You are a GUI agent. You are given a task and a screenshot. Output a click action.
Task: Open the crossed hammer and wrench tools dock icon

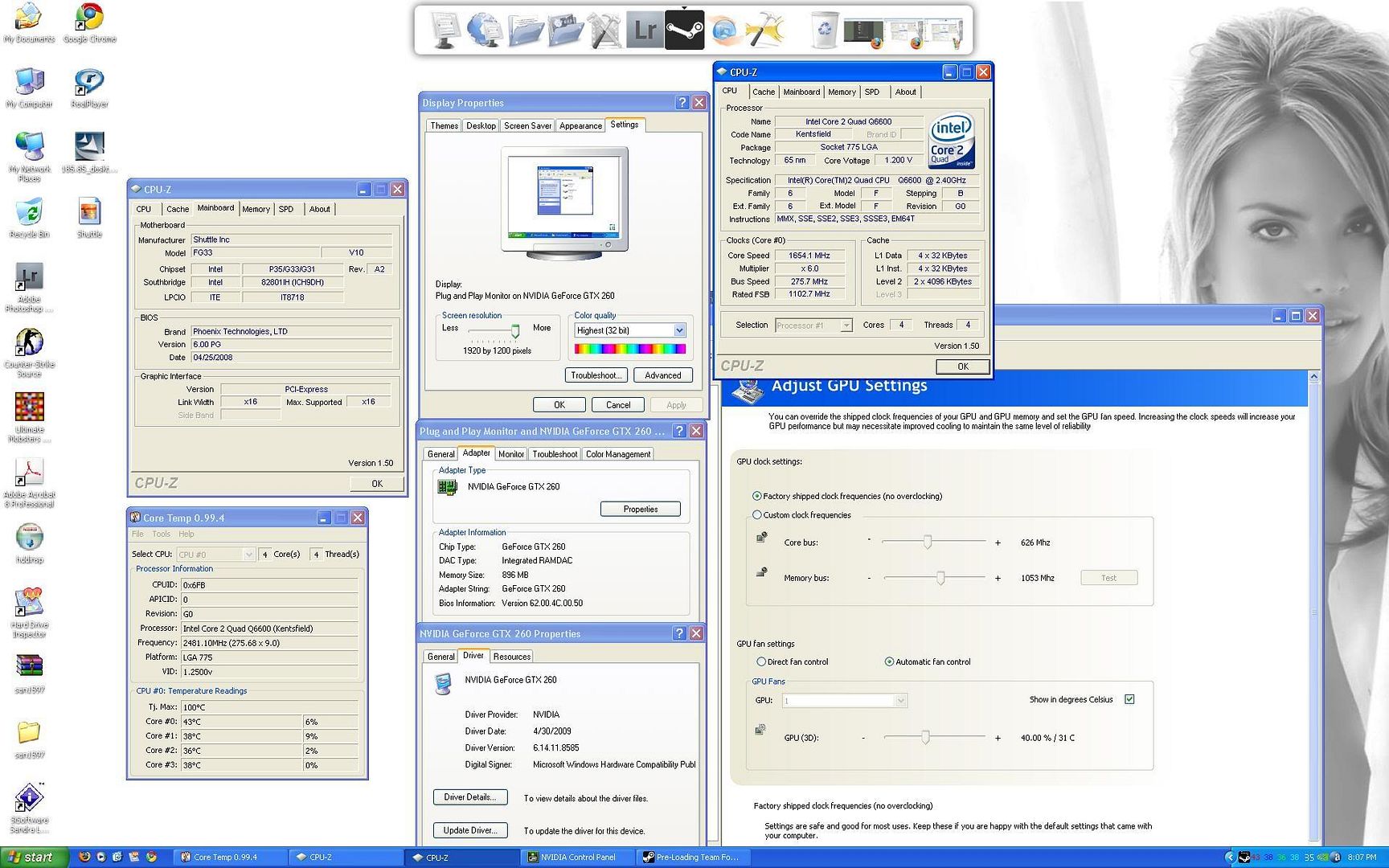pos(604,31)
